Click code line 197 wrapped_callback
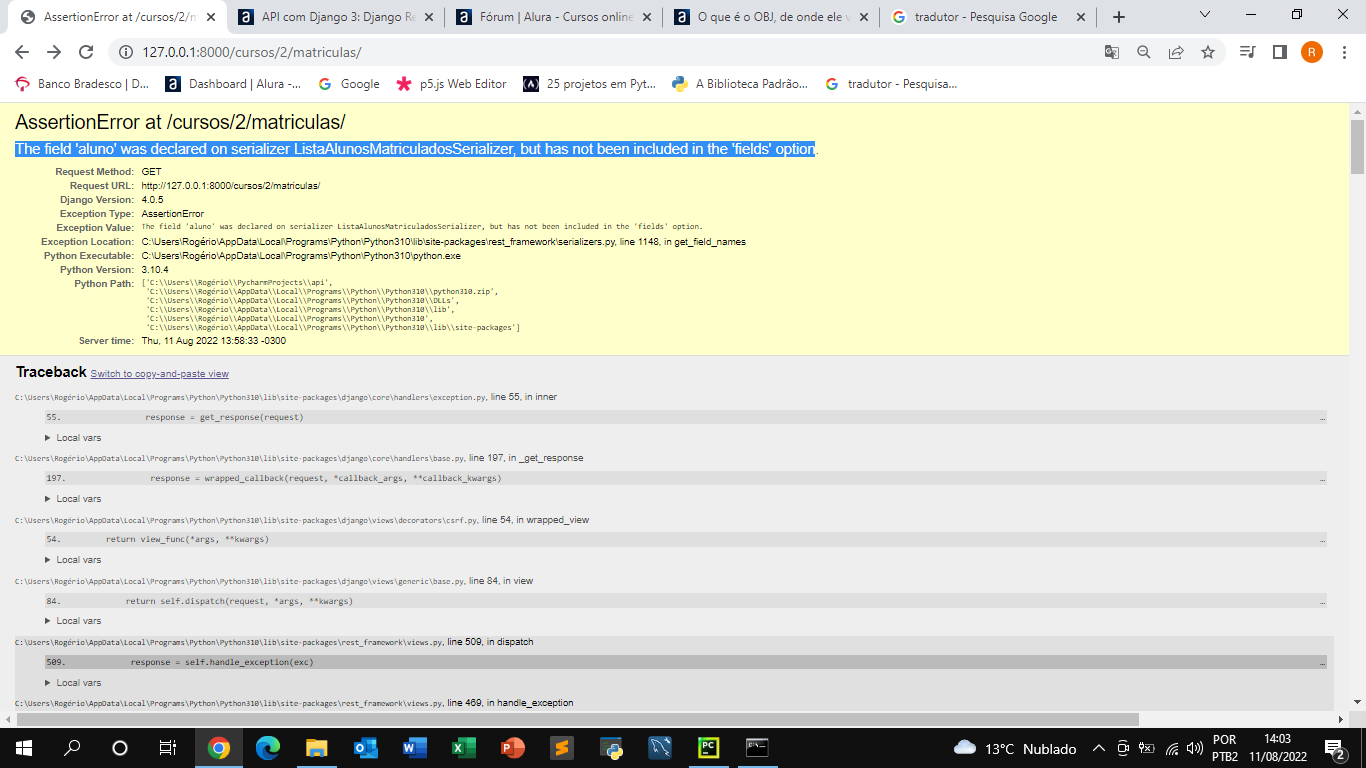1366x768 pixels. [685, 478]
